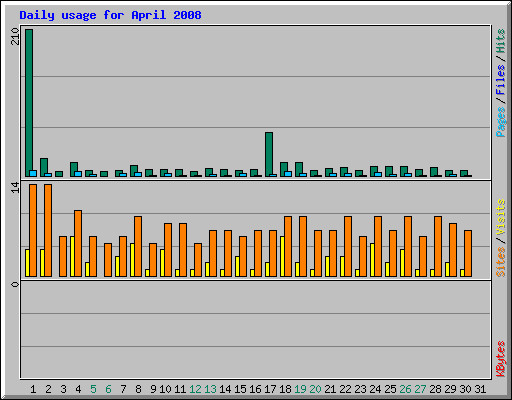This screenshot has width=512, height=400.
Task: Click the '210' axis maximum value
Action: [15, 36]
